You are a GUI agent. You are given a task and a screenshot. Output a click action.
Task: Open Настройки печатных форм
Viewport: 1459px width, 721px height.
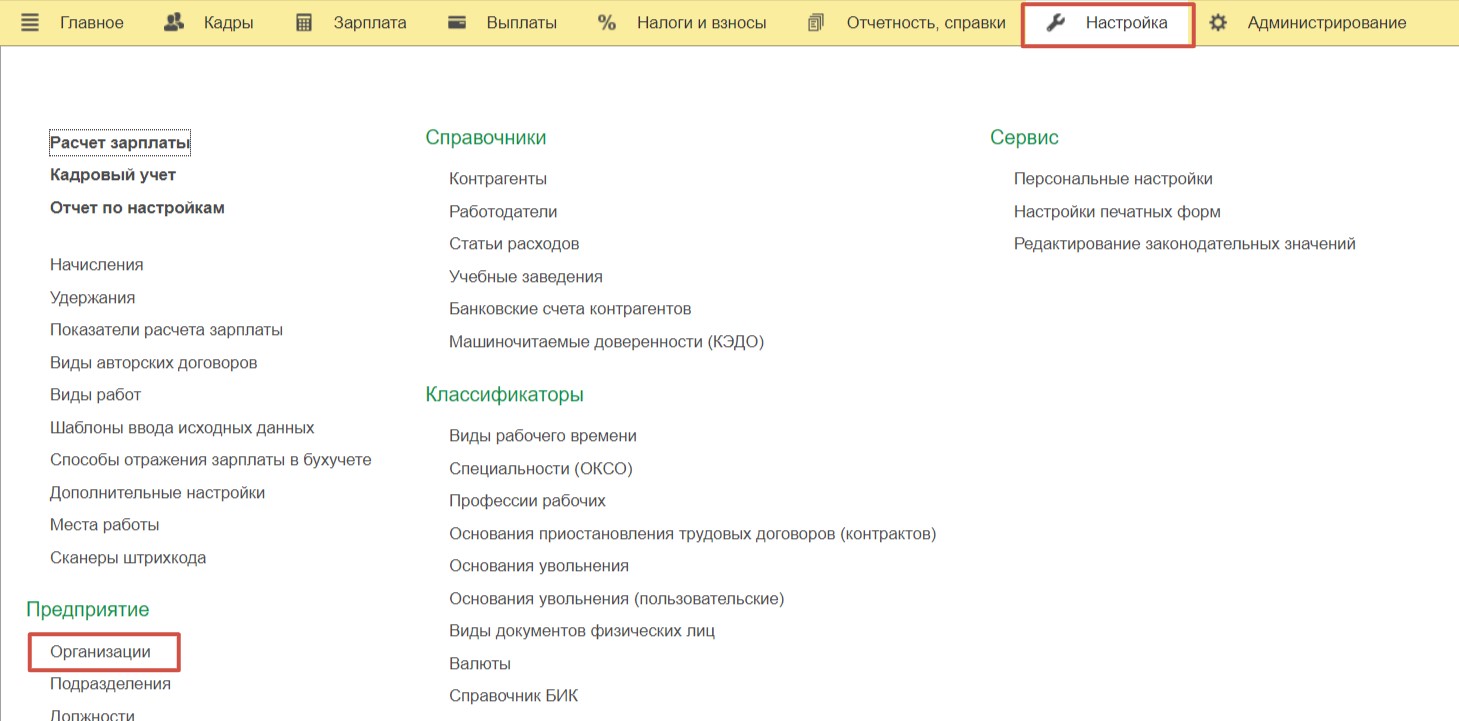pyautogui.click(x=1117, y=212)
